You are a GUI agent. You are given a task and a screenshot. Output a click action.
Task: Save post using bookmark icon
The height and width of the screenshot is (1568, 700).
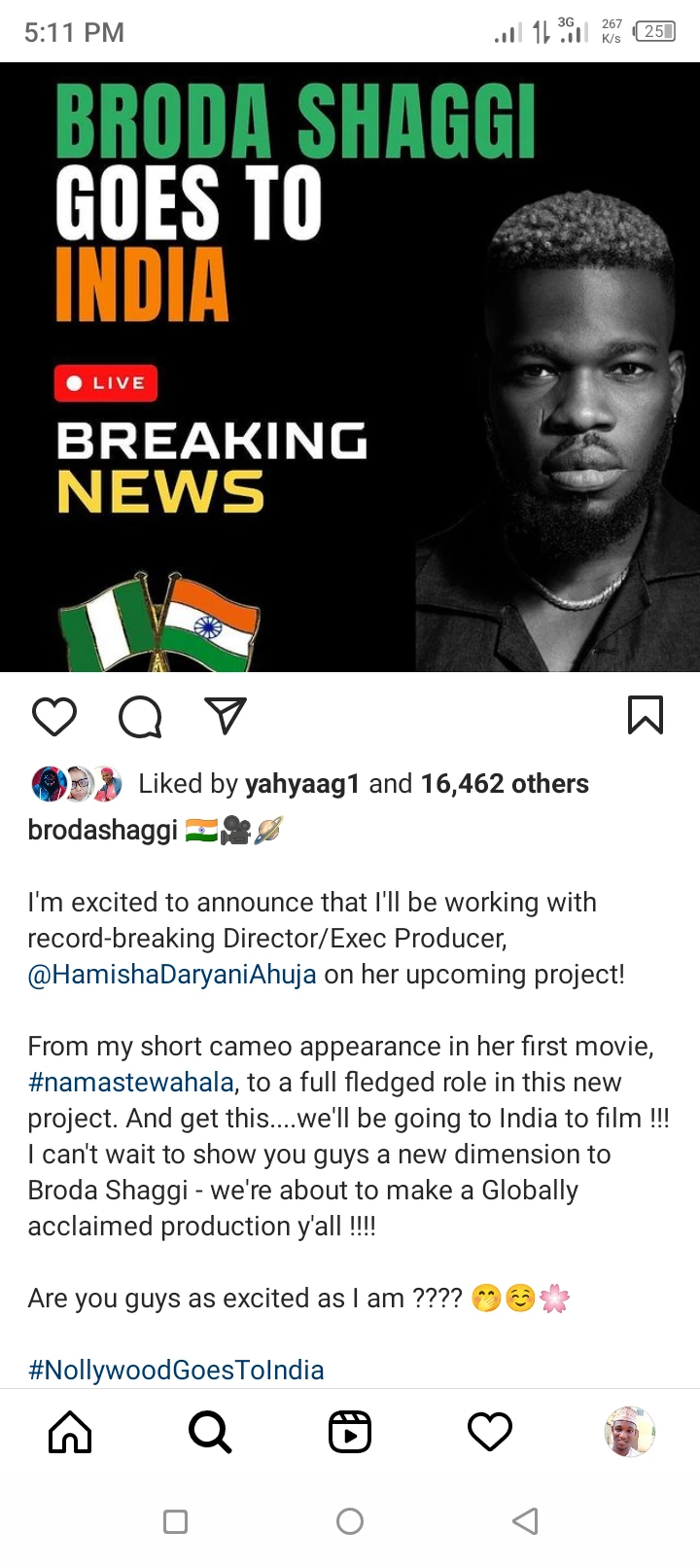pyautogui.click(x=646, y=715)
